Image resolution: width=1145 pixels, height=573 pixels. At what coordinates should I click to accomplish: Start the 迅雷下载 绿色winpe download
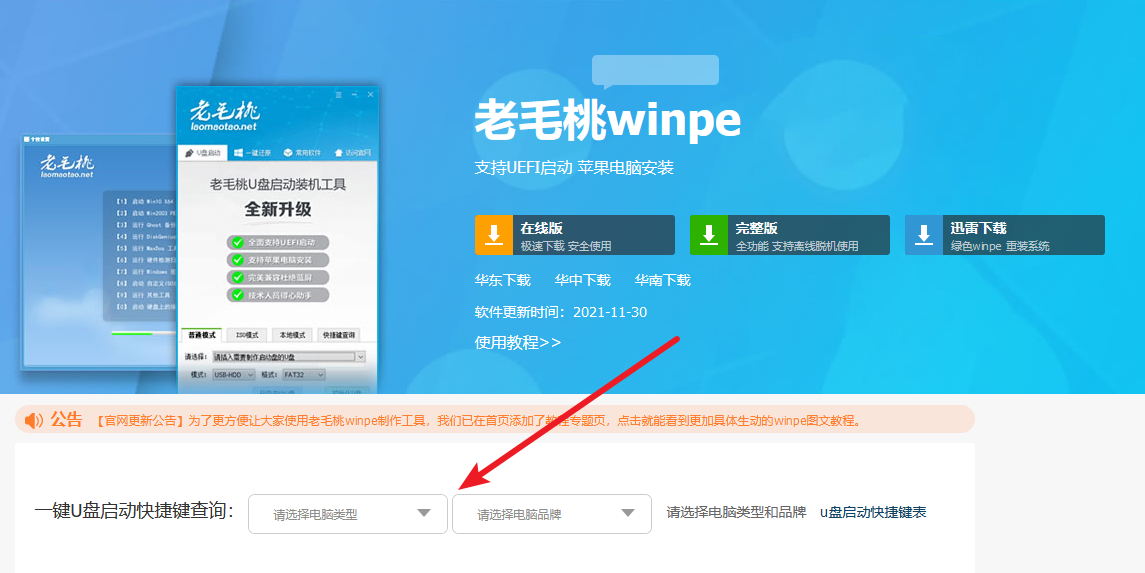pyautogui.click(x=1005, y=235)
